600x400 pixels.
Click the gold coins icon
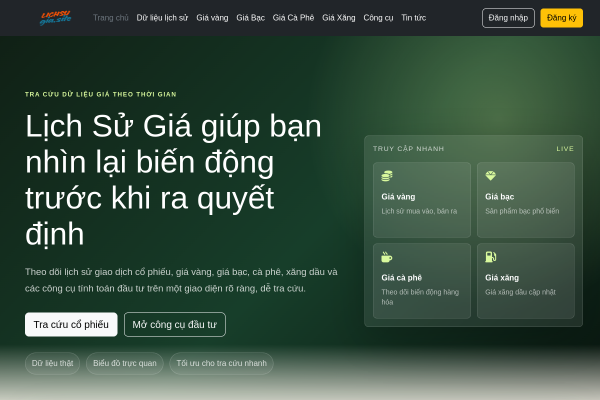click(x=387, y=176)
